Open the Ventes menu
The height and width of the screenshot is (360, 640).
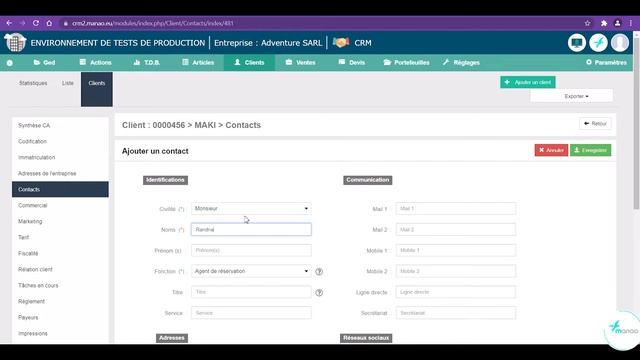300,62
